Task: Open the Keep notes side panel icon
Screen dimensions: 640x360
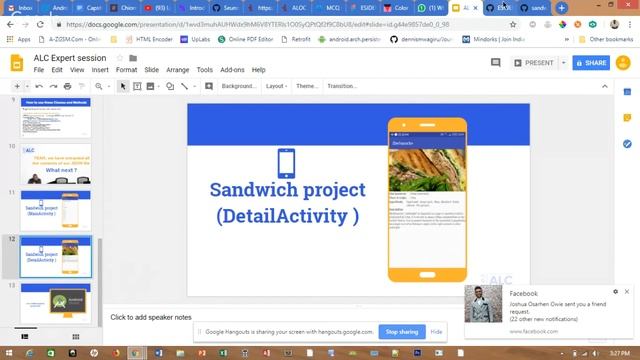Action: pyautogui.click(x=627, y=118)
